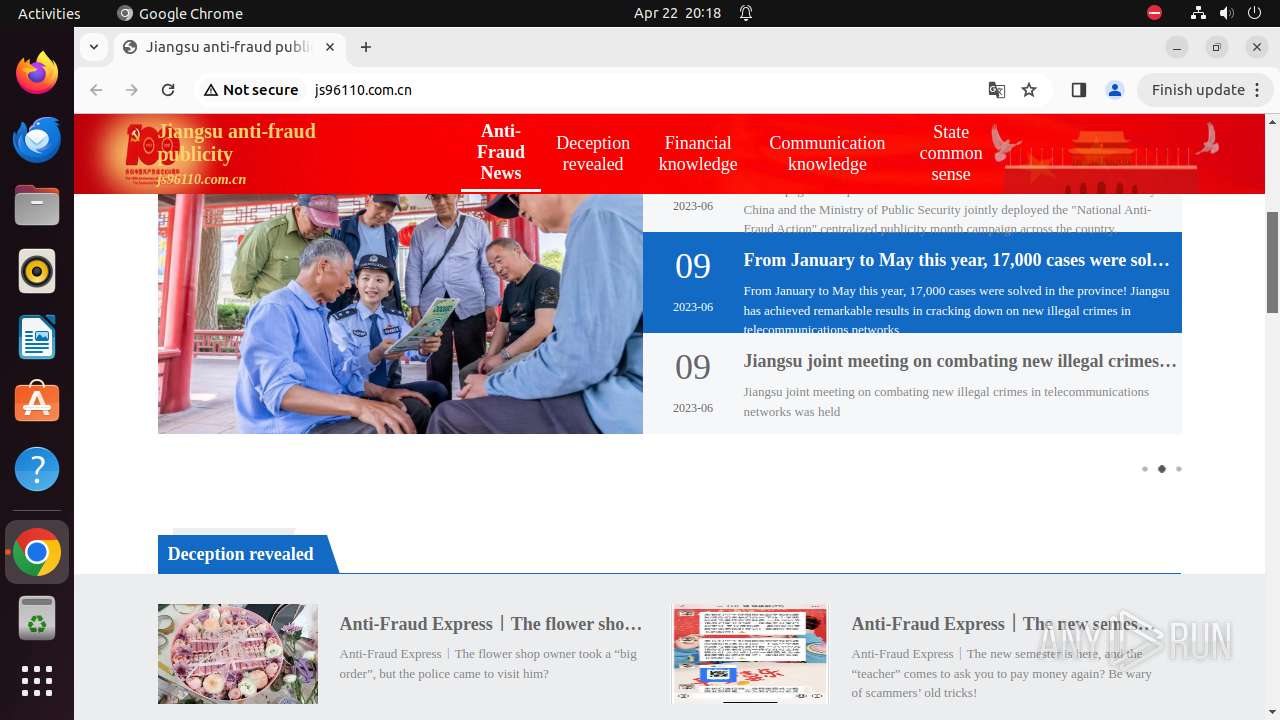Click the Not secure site info chip
The height and width of the screenshot is (720, 1280).
251,90
